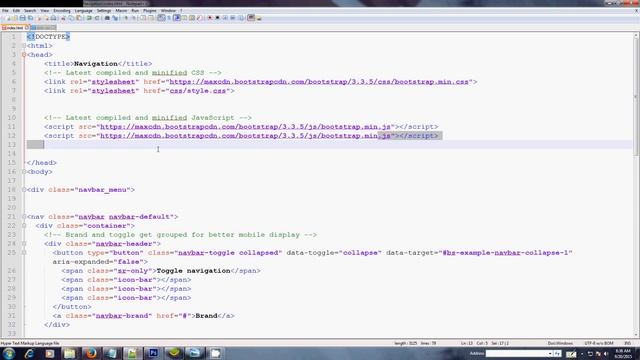This screenshot has width=640, height=360.
Task: Collapse the navbar-header div fold on line 24
Action: coord(24,244)
